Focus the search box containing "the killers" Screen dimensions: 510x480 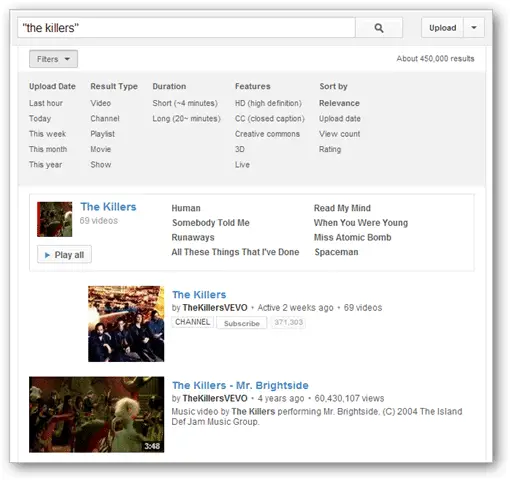(186, 28)
